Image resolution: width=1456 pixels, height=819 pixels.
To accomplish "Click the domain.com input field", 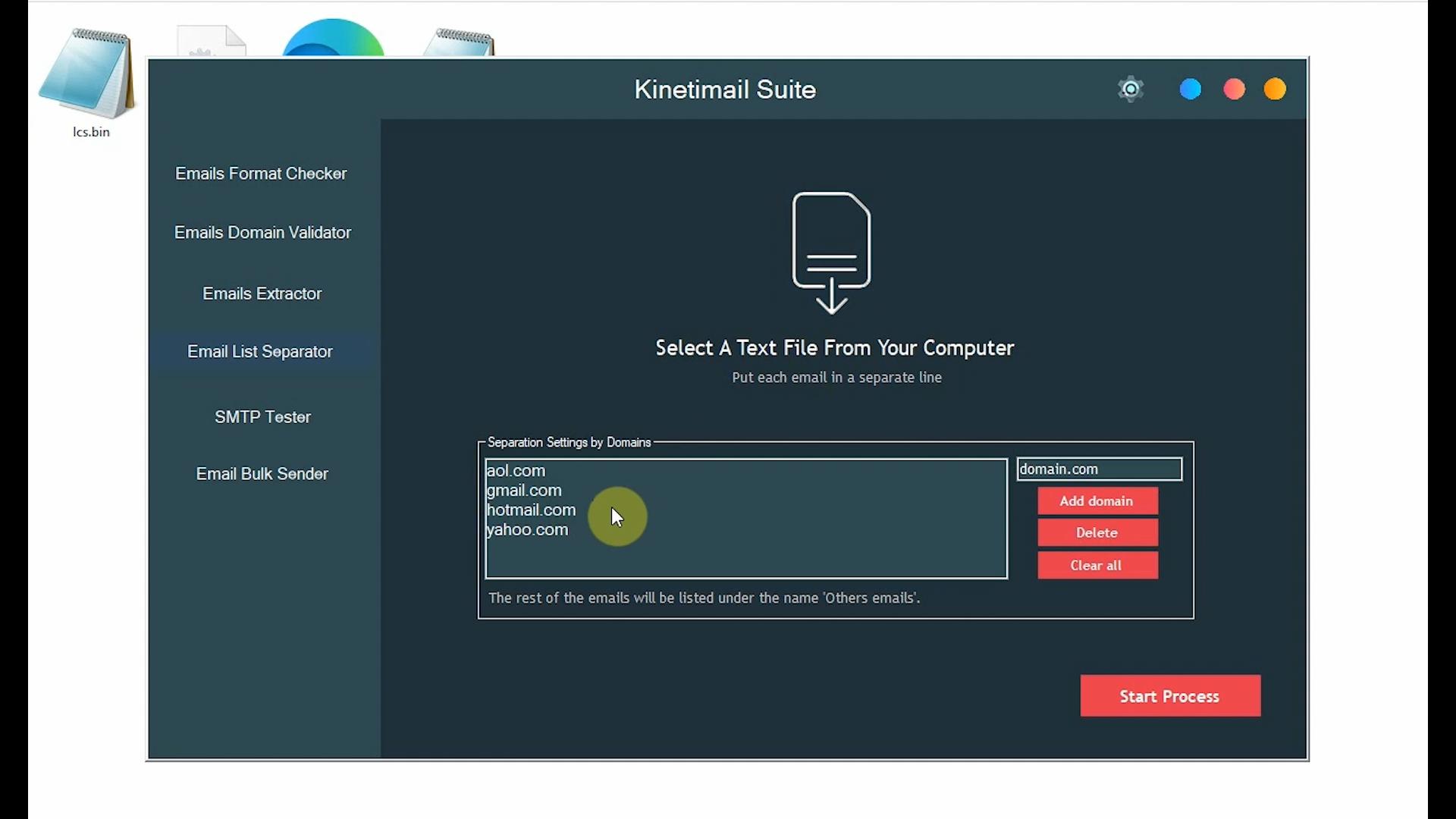I will (1098, 469).
